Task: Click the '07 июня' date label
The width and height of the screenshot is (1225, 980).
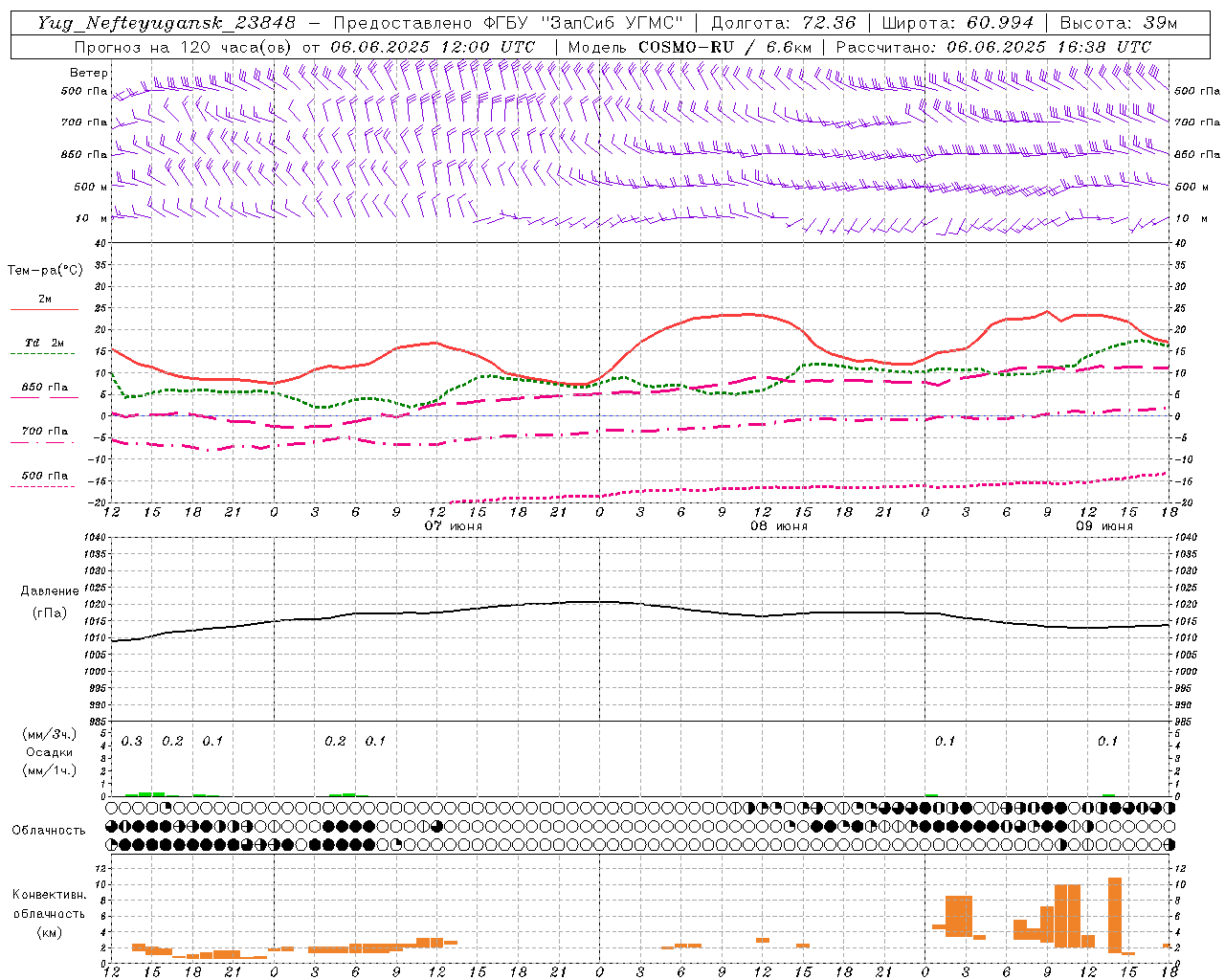Action: pos(454,526)
